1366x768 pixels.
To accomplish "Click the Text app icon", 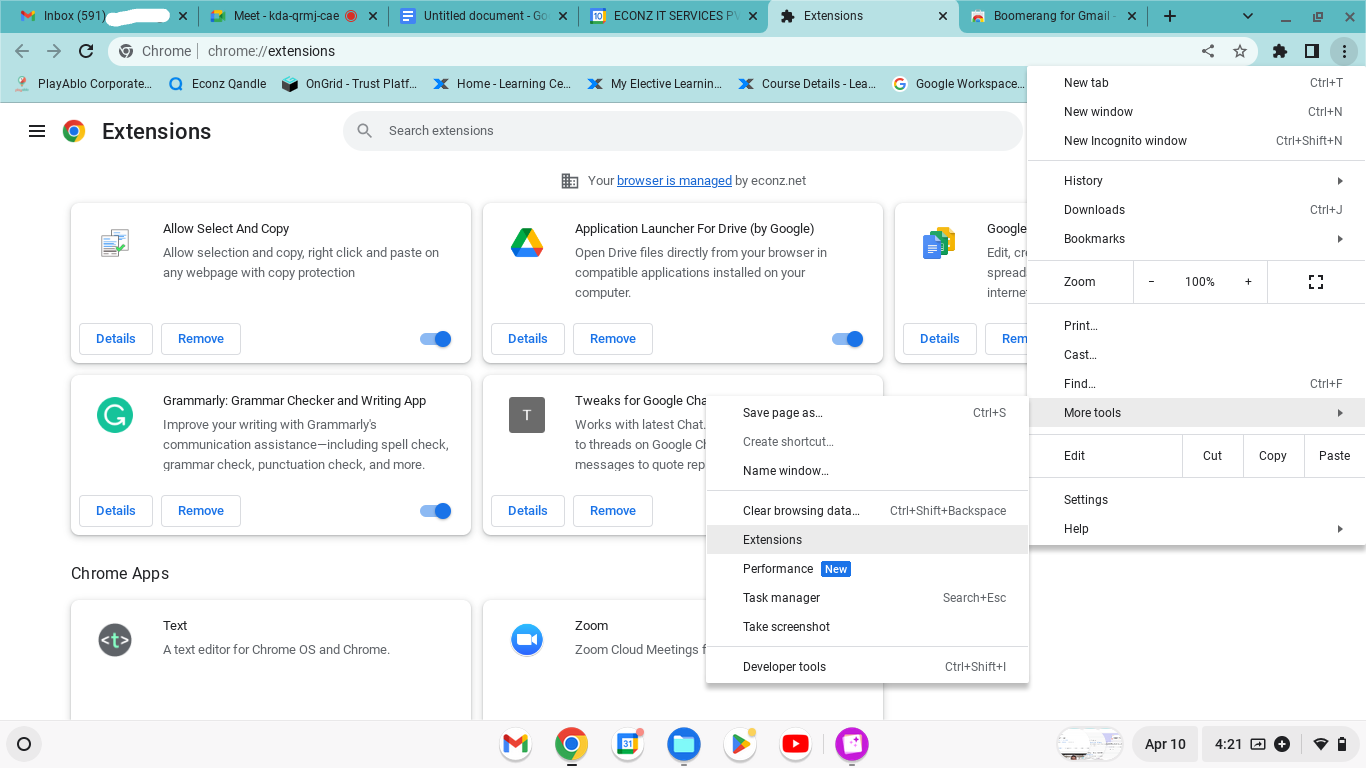I will (115, 640).
